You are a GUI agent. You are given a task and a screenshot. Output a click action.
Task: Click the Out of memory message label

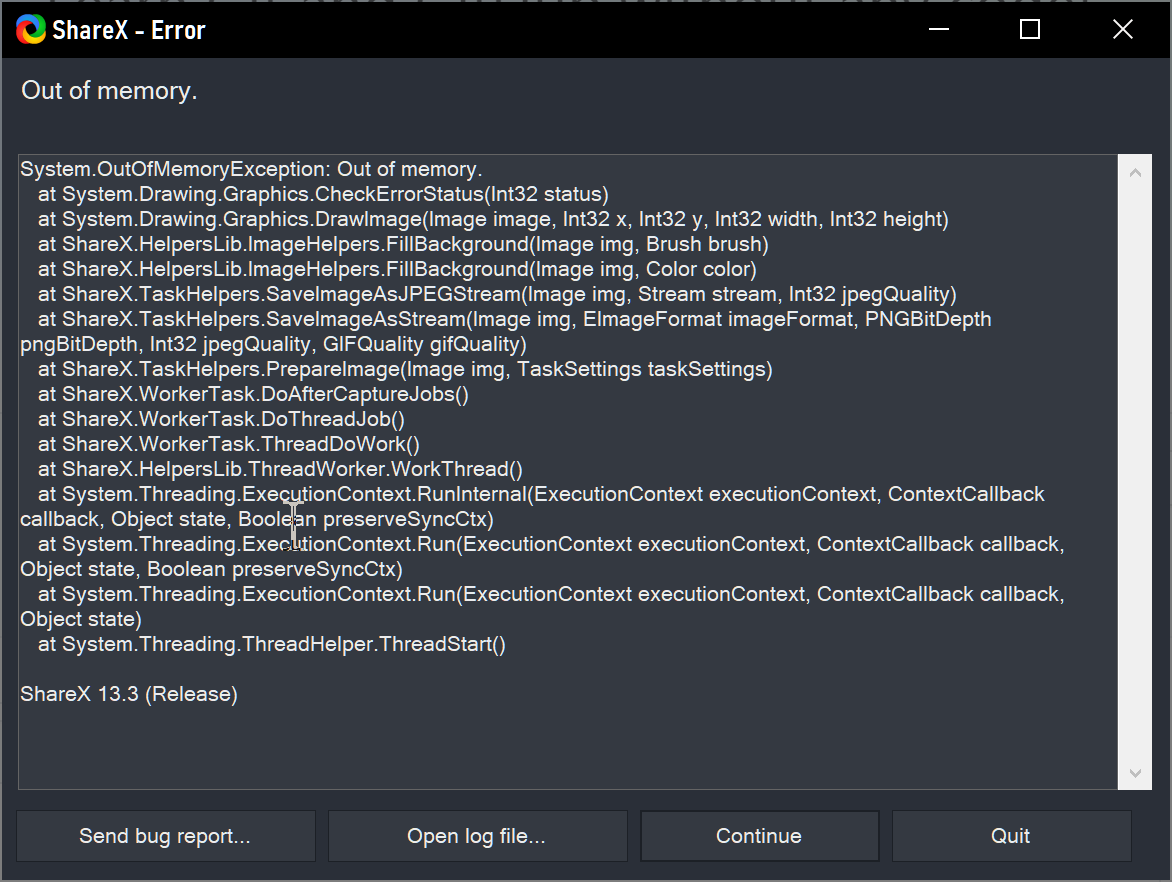[108, 91]
